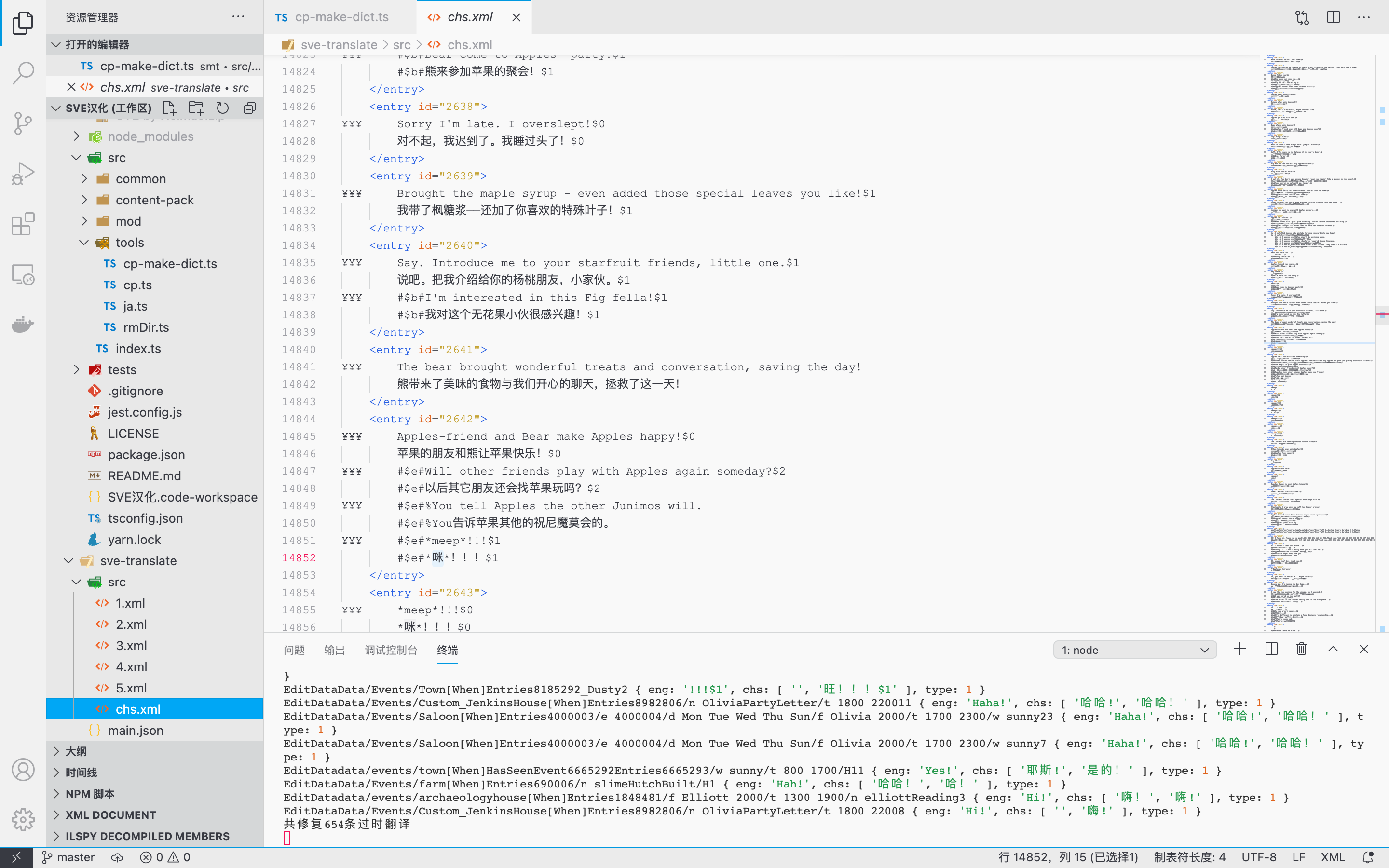Click the UTF-8 encoding status item
1389x868 pixels.
pyautogui.click(x=1259, y=857)
